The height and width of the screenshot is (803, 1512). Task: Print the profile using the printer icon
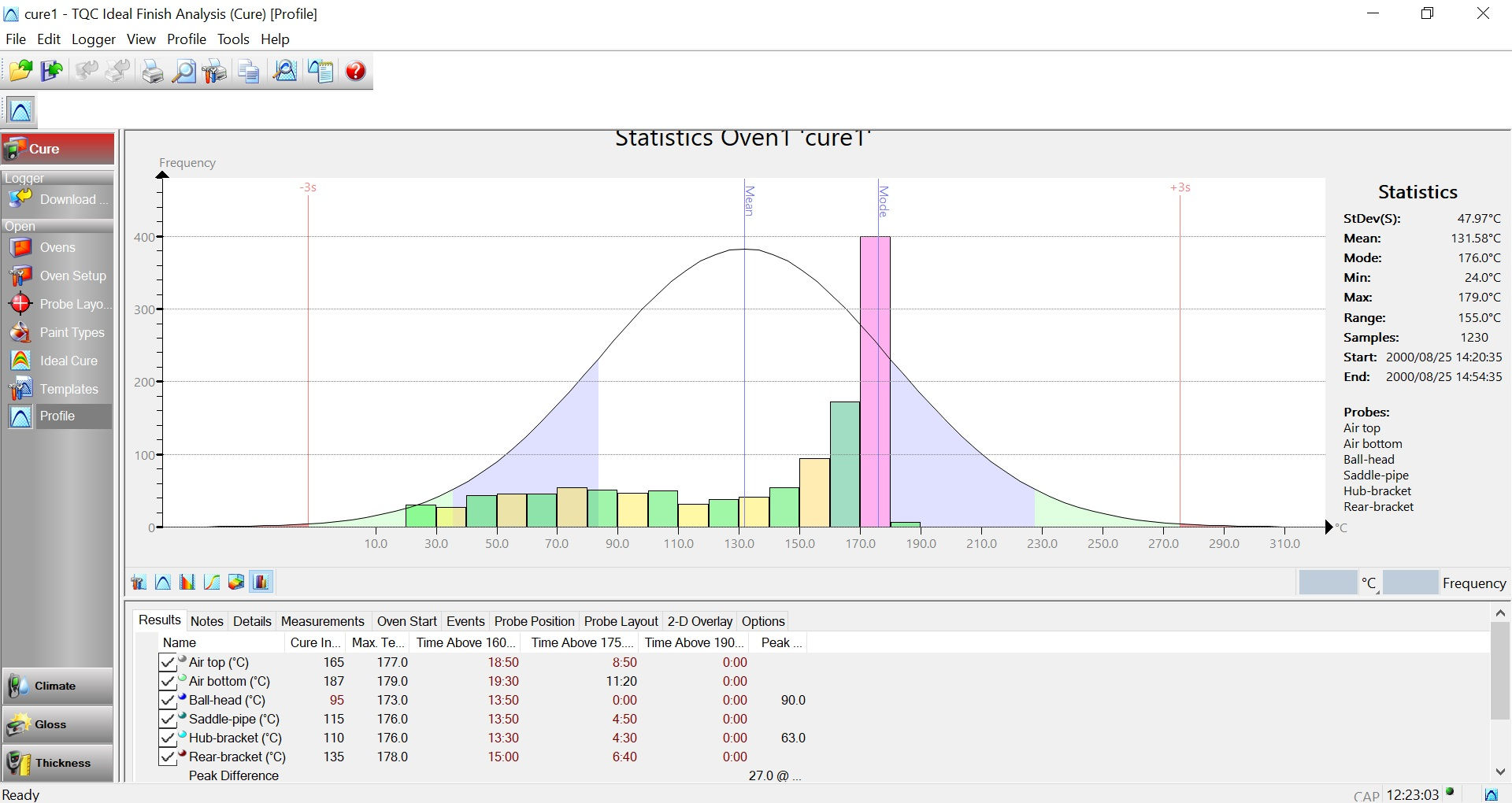click(x=152, y=71)
